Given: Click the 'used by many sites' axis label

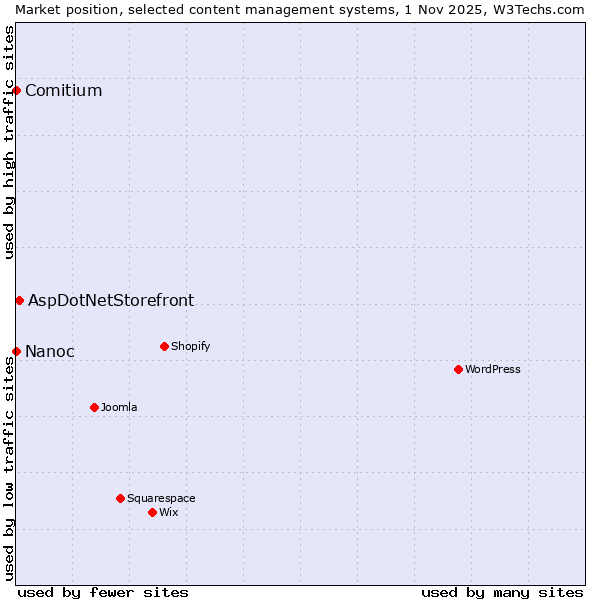Looking at the screenshot, I should tap(502, 592).
